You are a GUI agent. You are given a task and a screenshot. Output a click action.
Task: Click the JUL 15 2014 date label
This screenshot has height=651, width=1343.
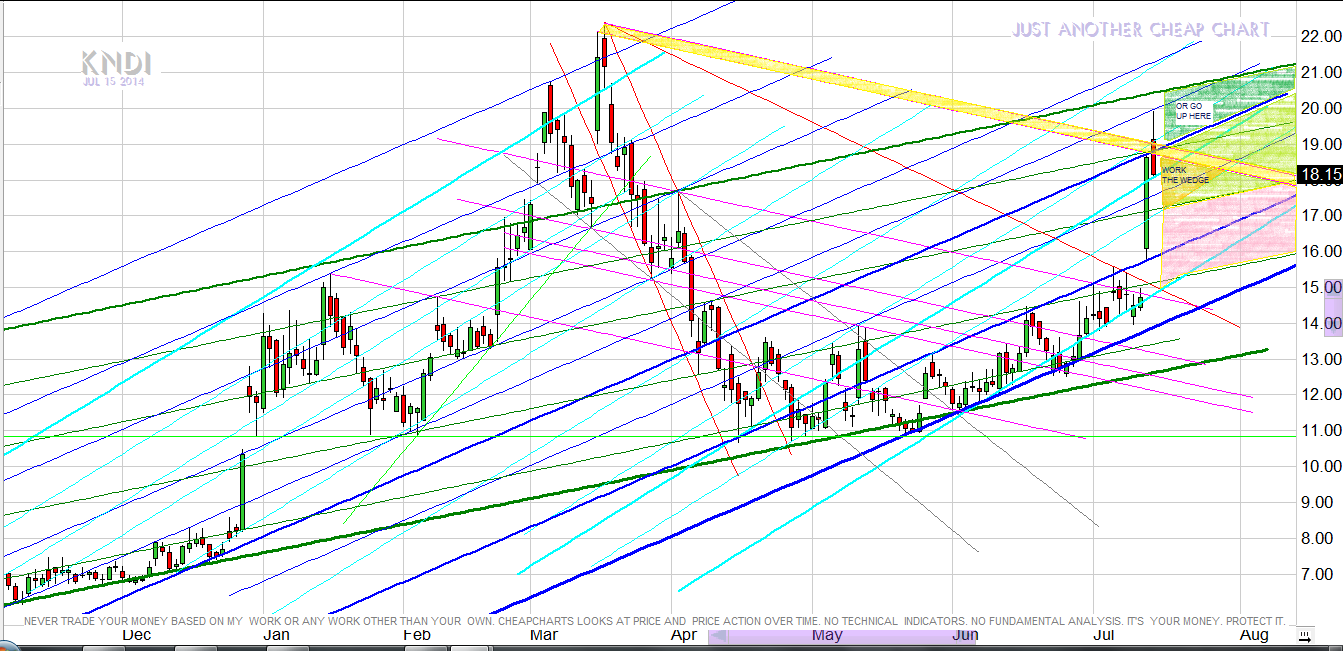coord(114,82)
